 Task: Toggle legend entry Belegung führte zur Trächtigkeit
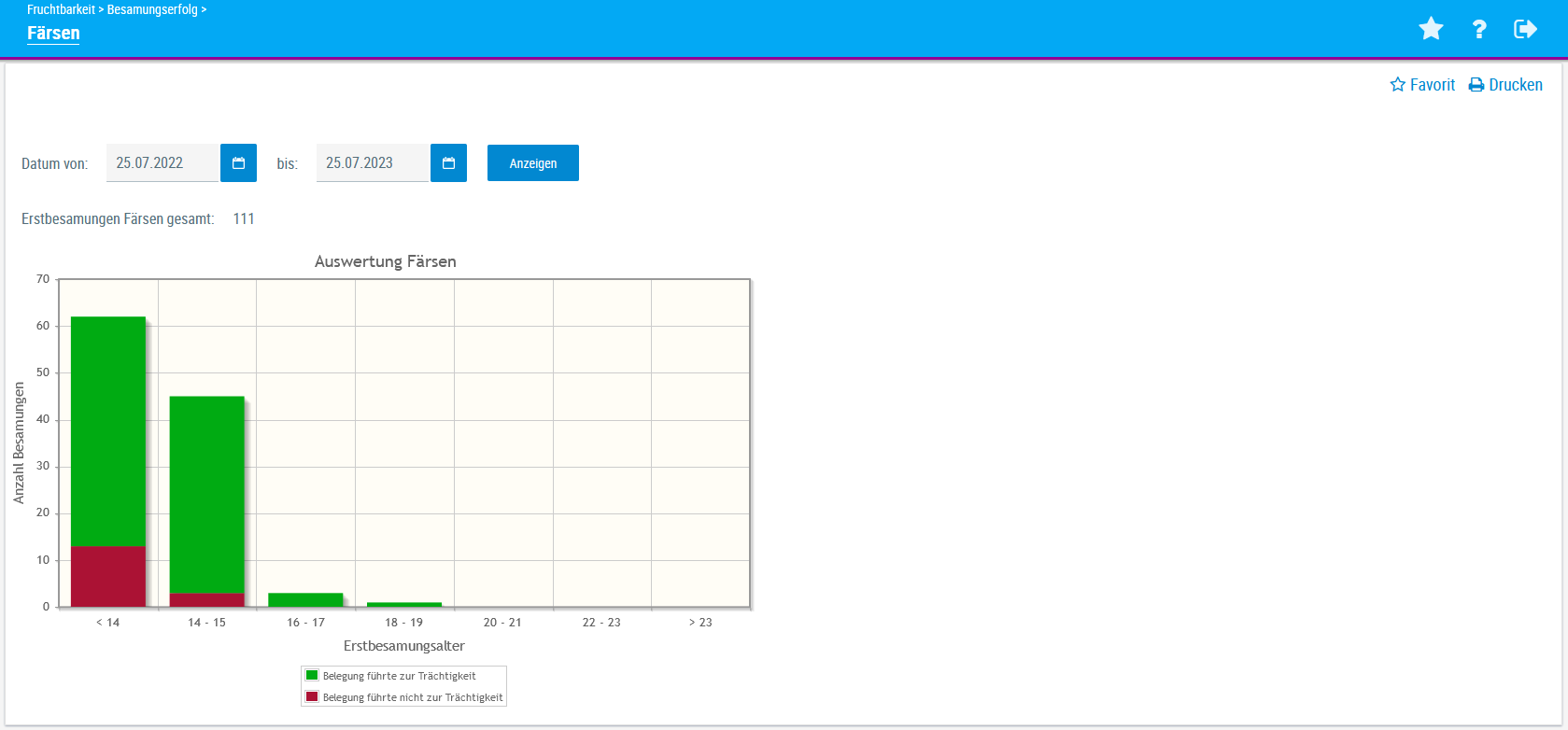(x=399, y=676)
